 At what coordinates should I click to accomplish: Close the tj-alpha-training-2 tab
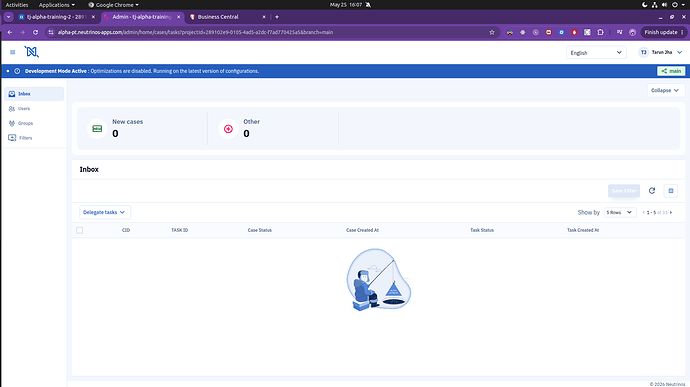click(x=93, y=17)
